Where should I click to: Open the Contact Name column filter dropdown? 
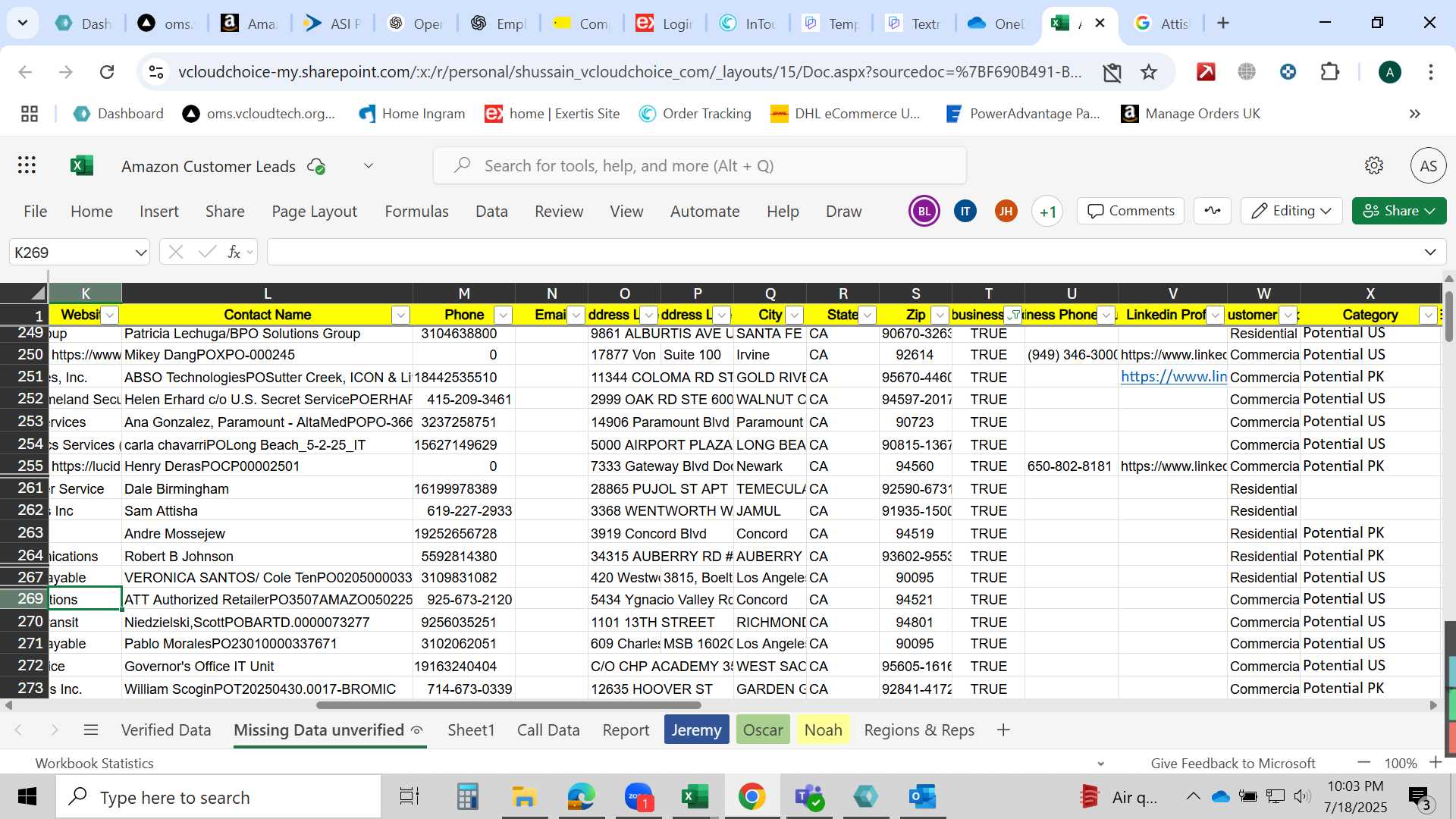click(400, 315)
